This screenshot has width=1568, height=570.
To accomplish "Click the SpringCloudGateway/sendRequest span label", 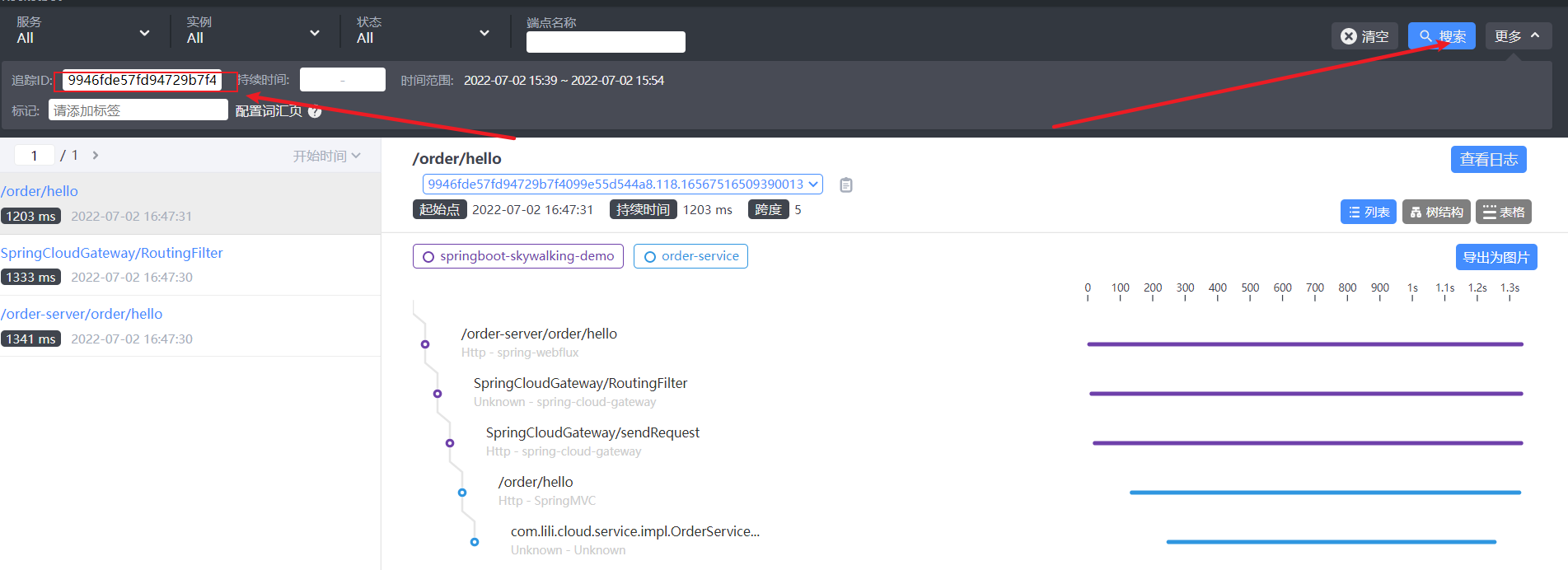I will point(592,432).
